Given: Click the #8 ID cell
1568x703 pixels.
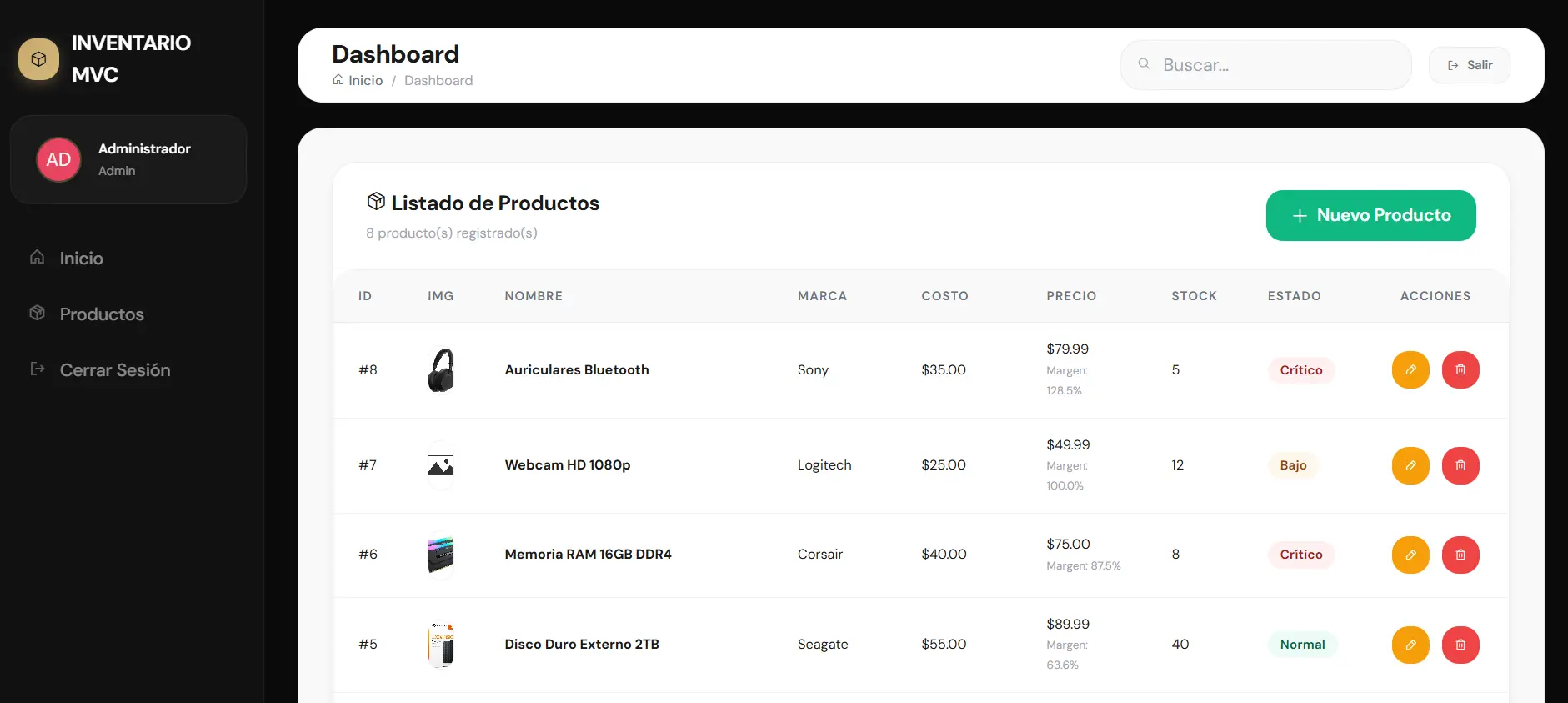Looking at the screenshot, I should (x=368, y=370).
